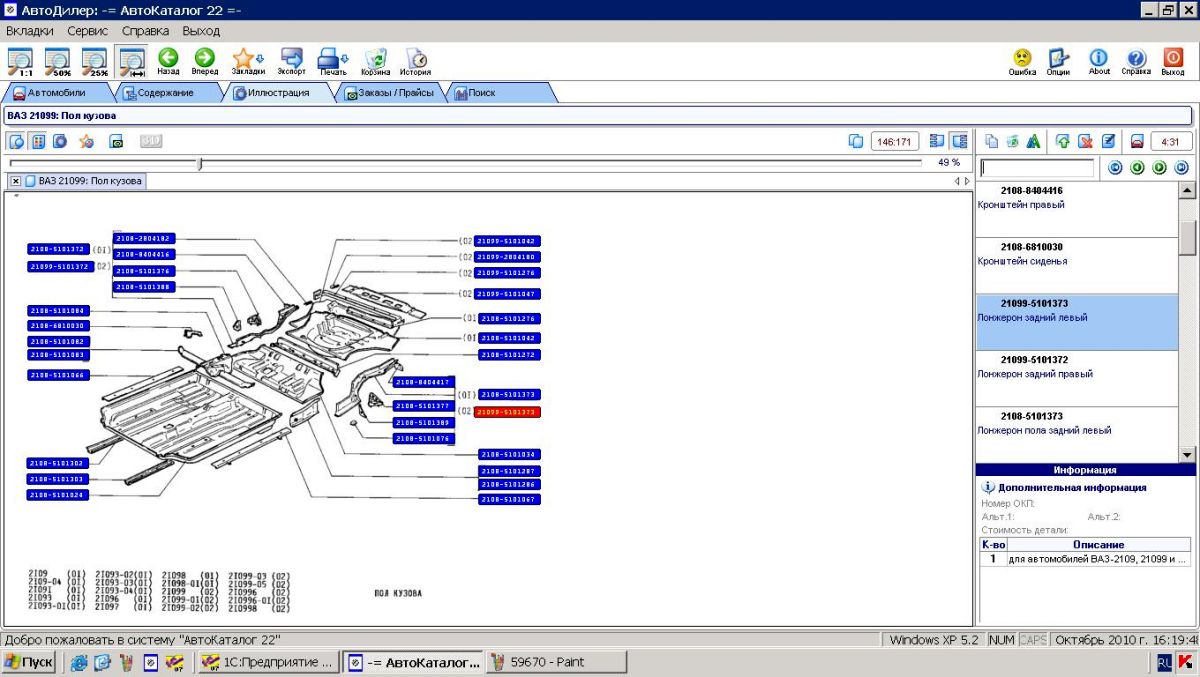
Task: Toggle the fit-to-width zoom icon
Action: pos(131,62)
